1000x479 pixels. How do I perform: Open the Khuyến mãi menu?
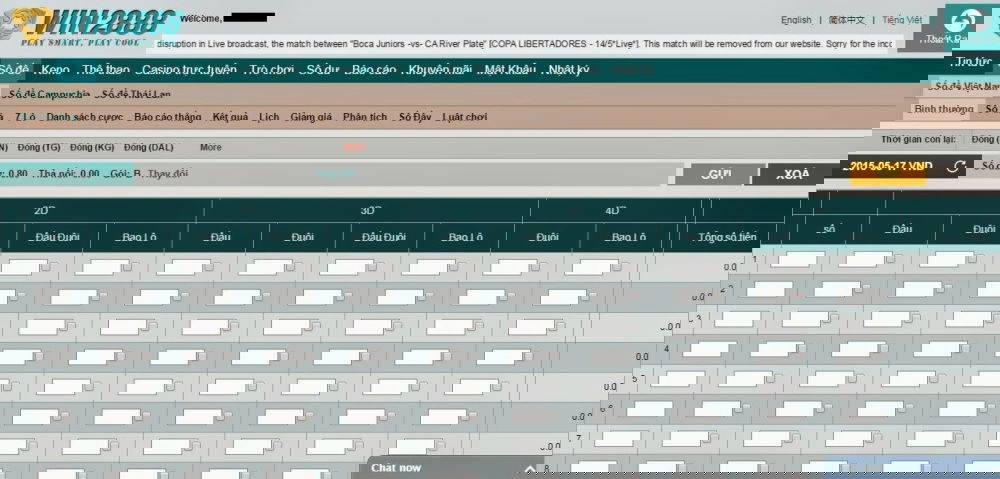(439, 70)
